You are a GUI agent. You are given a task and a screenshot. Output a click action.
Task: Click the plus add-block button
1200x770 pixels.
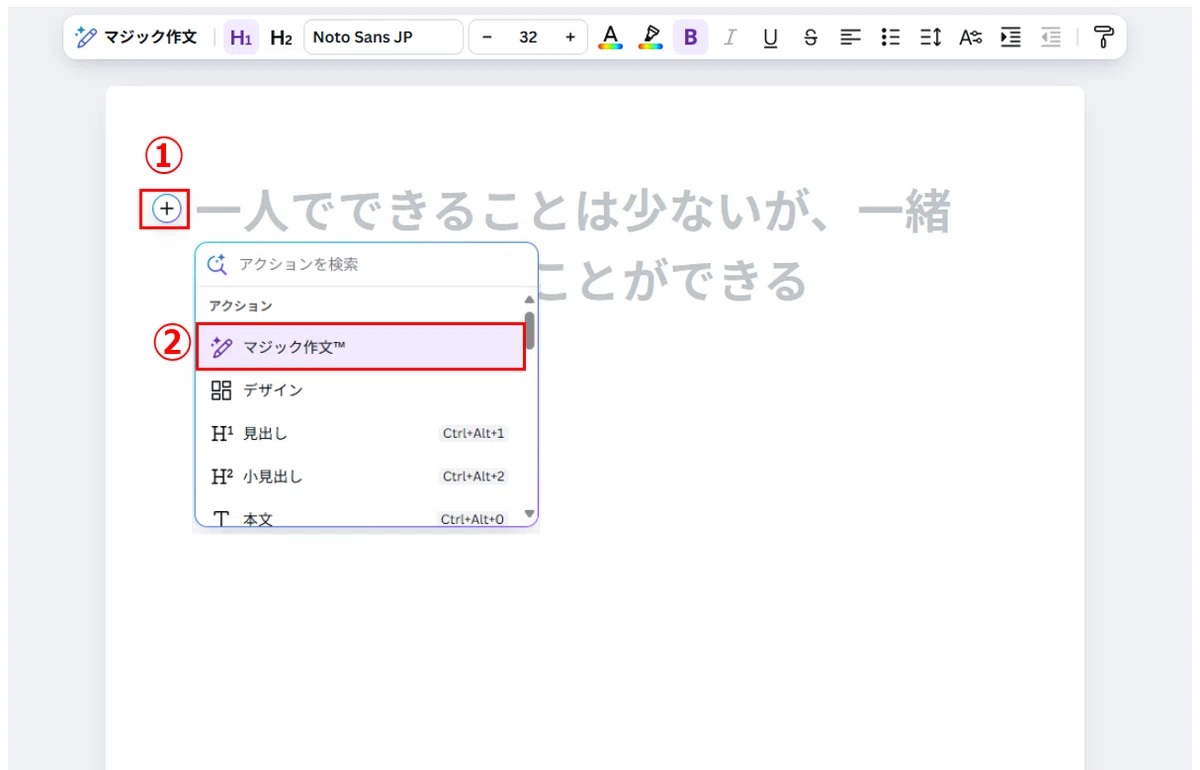[x=166, y=209]
